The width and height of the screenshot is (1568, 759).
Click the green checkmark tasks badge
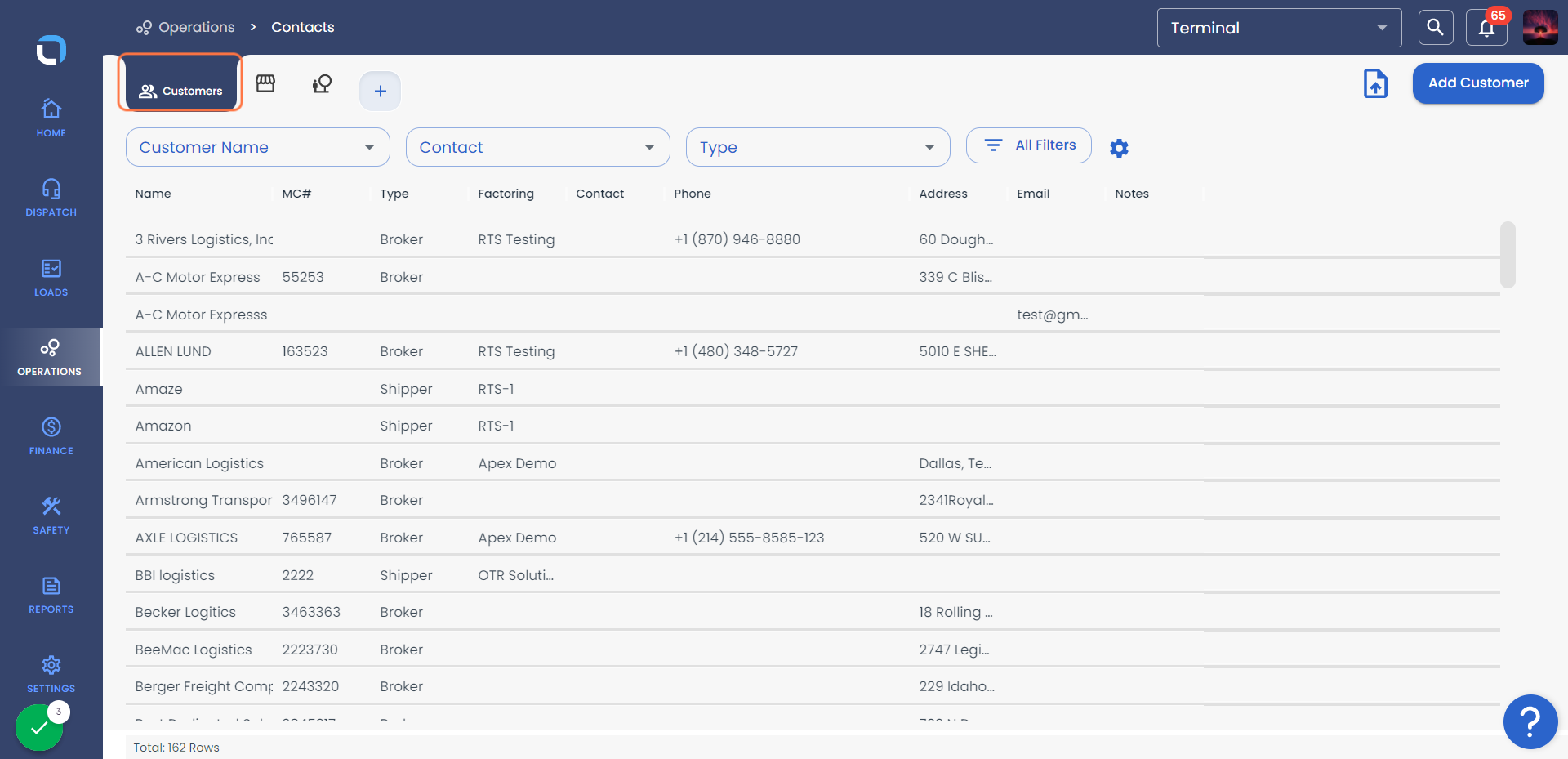click(x=39, y=727)
